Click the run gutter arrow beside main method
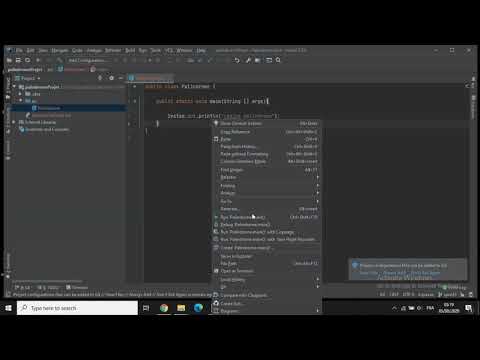 135,101
